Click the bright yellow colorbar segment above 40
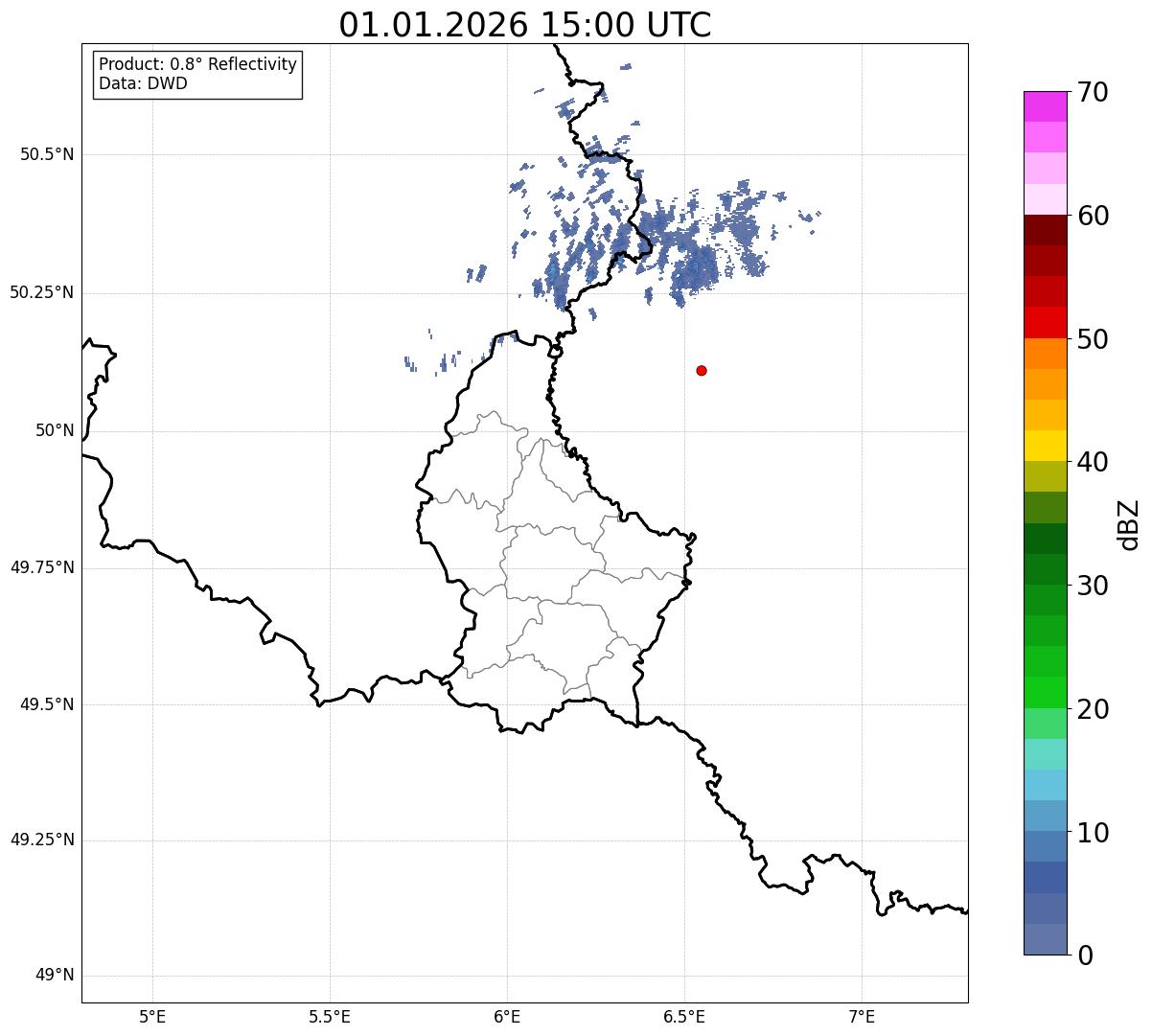This screenshot has height=1036, width=1152. point(1045,446)
